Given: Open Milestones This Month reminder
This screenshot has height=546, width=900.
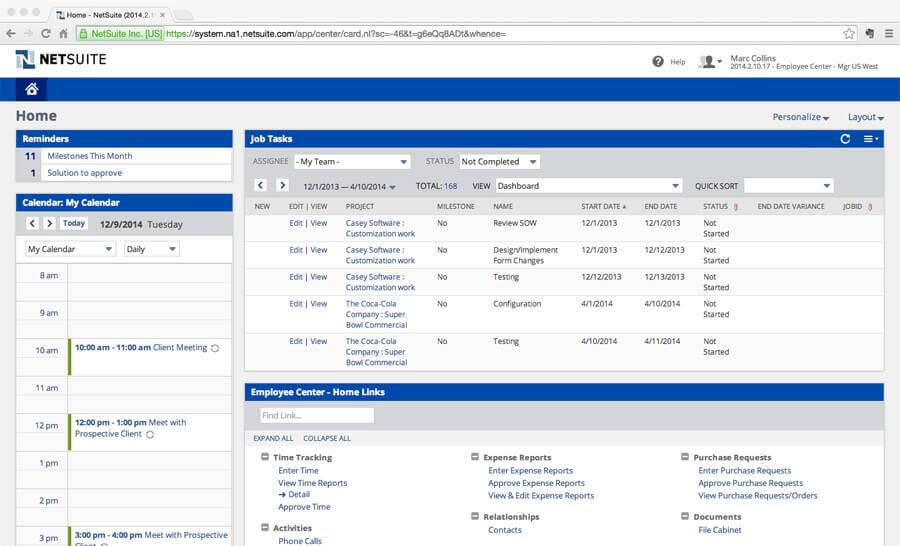Looking at the screenshot, I should tap(90, 156).
